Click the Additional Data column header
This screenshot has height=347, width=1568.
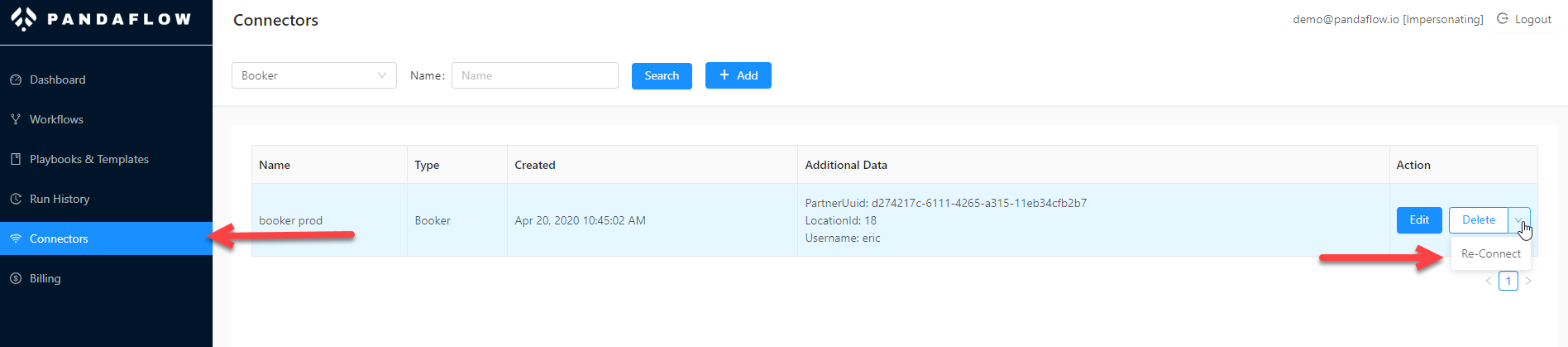pos(1093,165)
